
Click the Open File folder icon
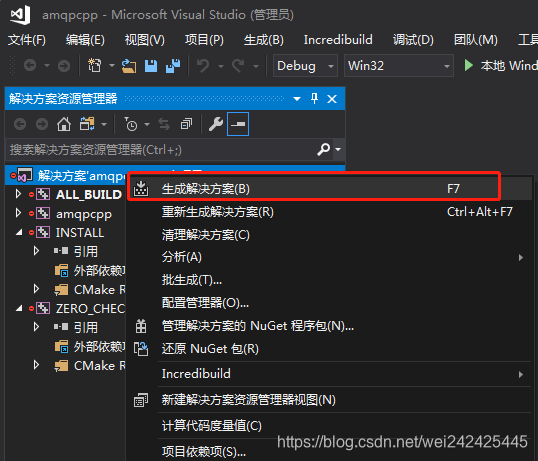click(x=129, y=66)
